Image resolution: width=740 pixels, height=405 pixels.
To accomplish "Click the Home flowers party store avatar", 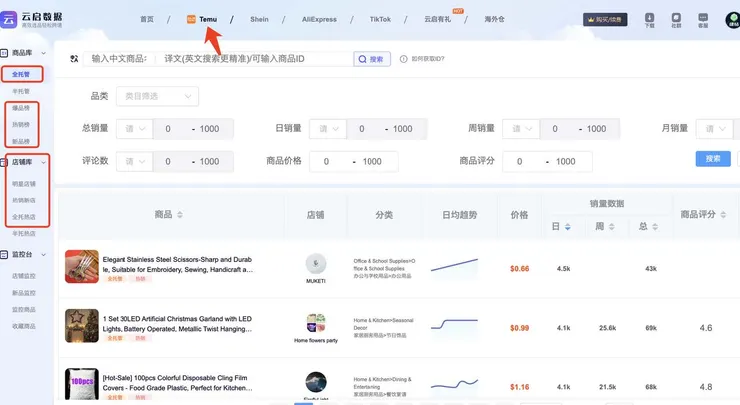I will pyautogui.click(x=316, y=323).
